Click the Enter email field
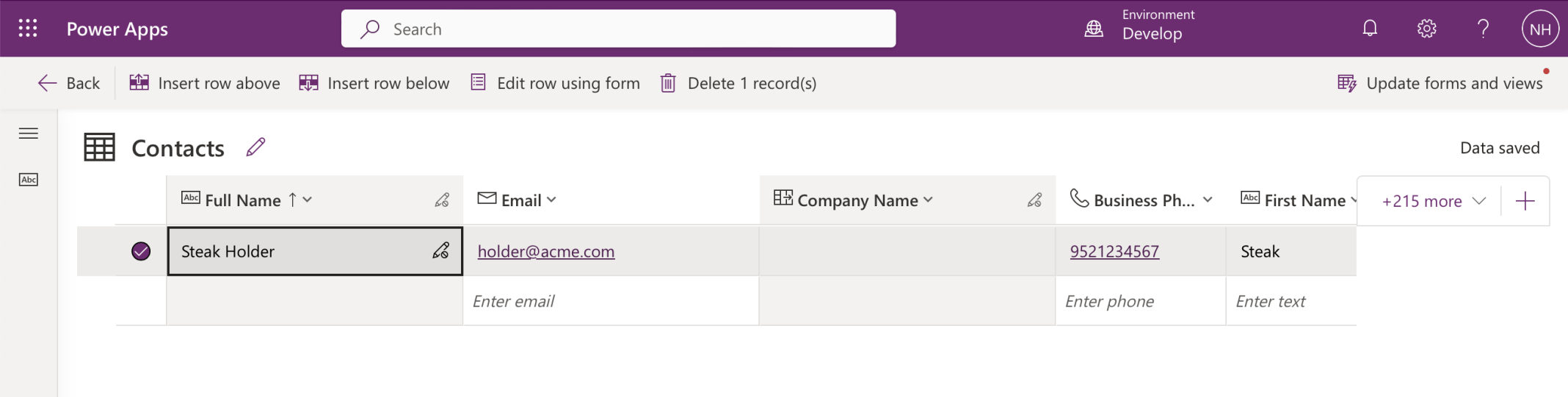Screen dimensions: 1568x397 (x=609, y=301)
